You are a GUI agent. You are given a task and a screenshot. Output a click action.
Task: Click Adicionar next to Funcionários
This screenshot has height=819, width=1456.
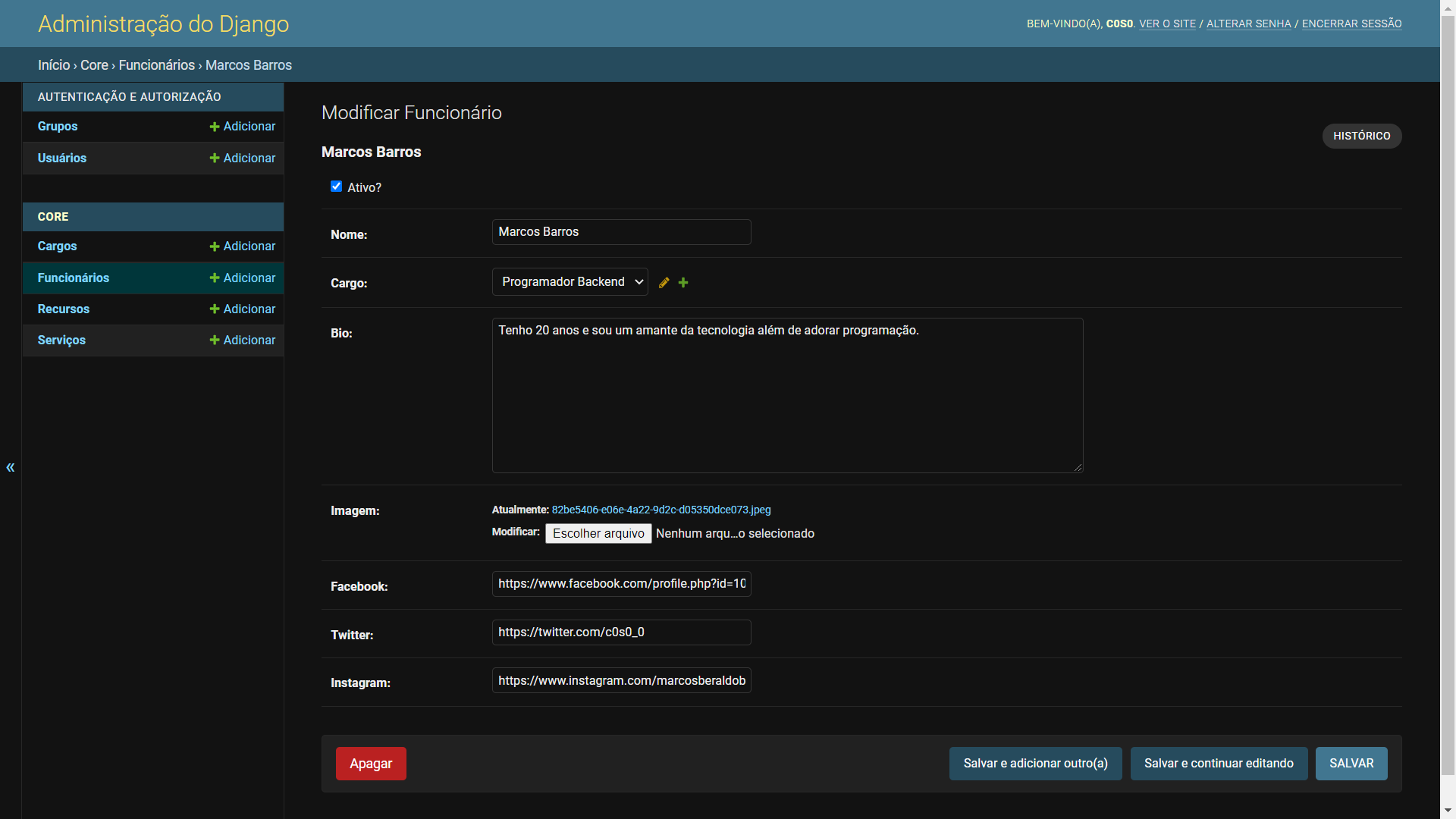click(243, 278)
